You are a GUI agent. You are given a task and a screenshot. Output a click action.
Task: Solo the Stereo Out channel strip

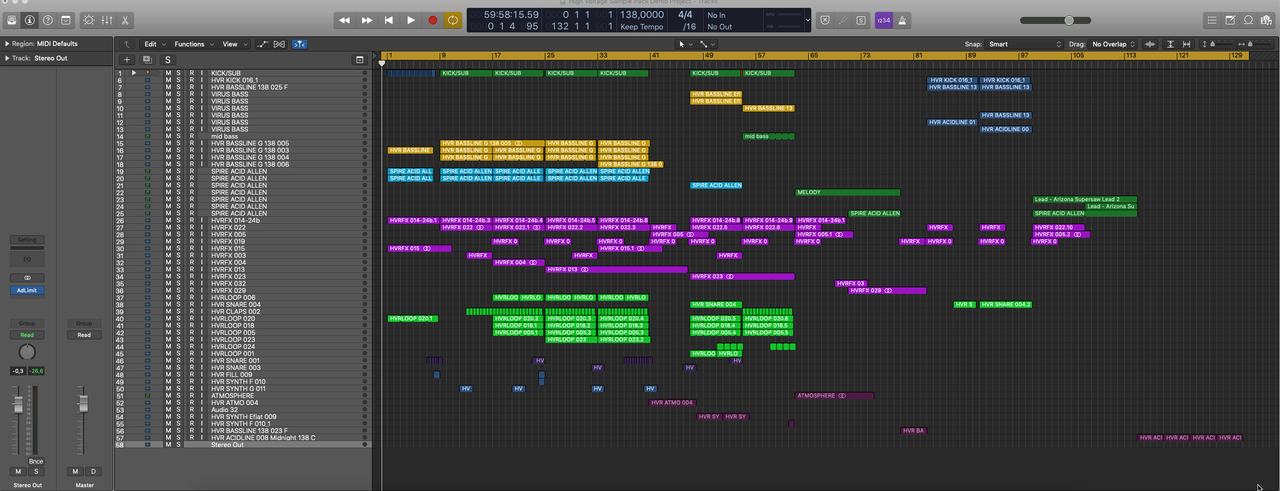pos(36,471)
